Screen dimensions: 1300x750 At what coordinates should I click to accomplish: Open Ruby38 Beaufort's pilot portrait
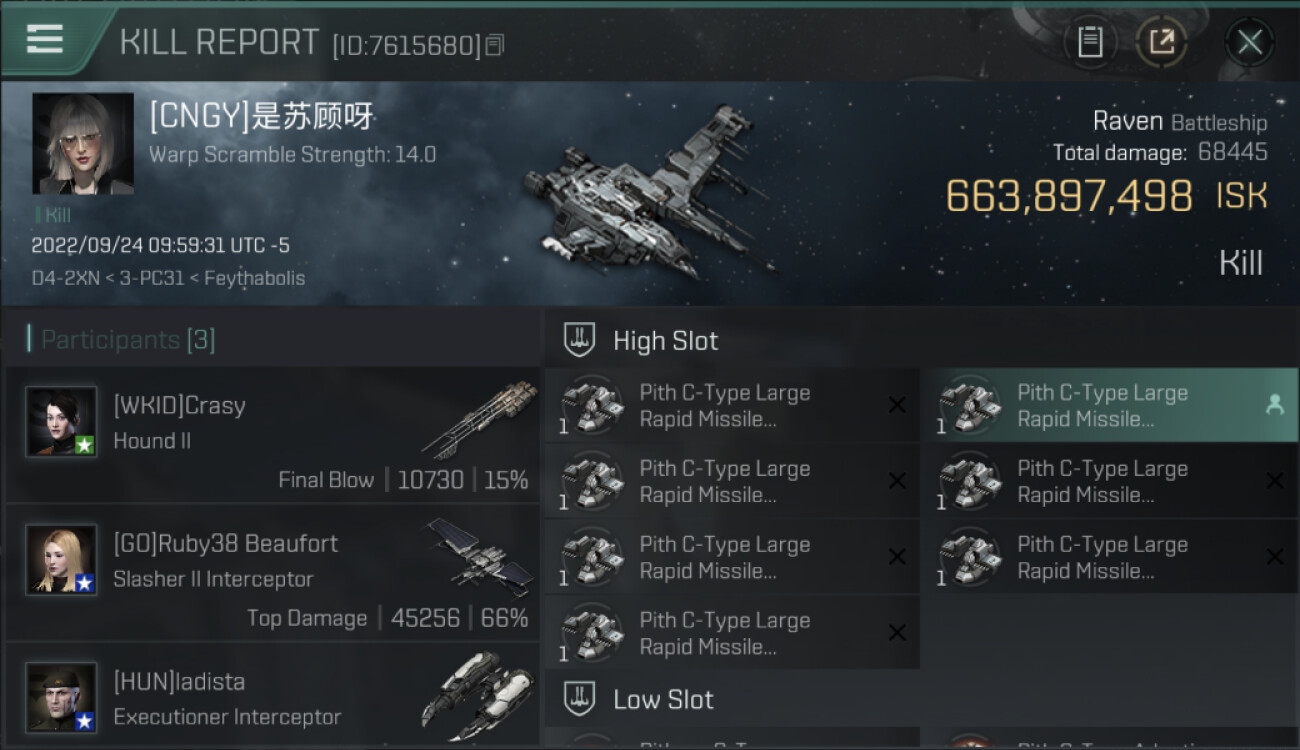click(x=61, y=560)
